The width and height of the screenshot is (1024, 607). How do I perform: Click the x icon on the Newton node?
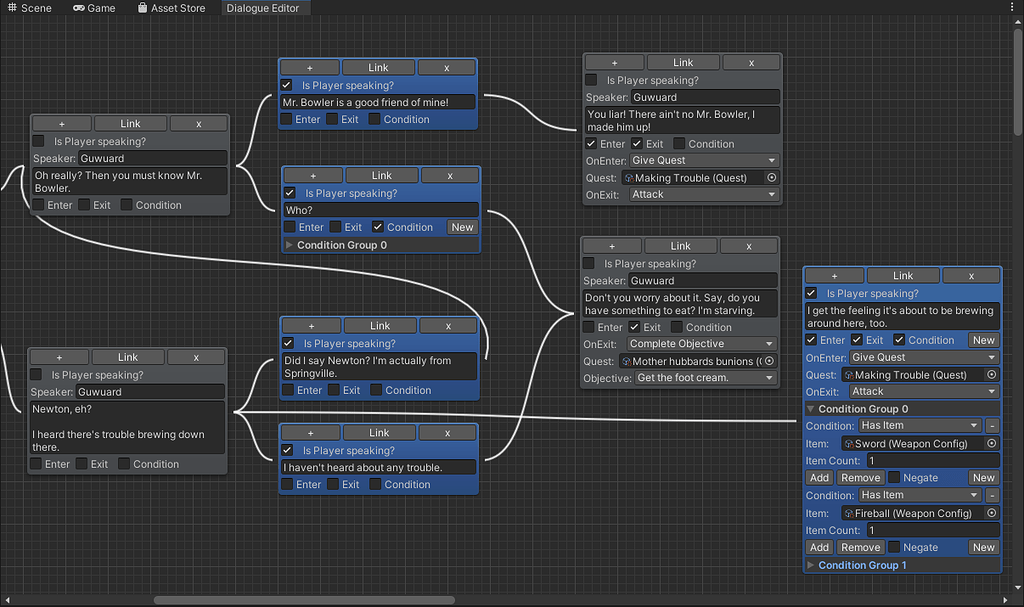click(x=196, y=357)
